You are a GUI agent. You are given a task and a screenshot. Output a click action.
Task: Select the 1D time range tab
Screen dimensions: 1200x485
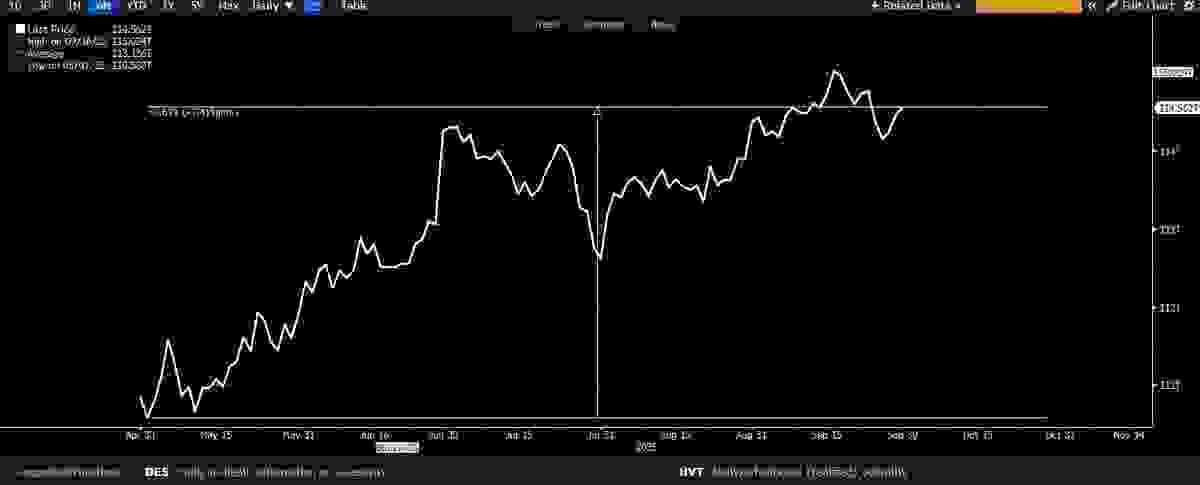point(14,6)
